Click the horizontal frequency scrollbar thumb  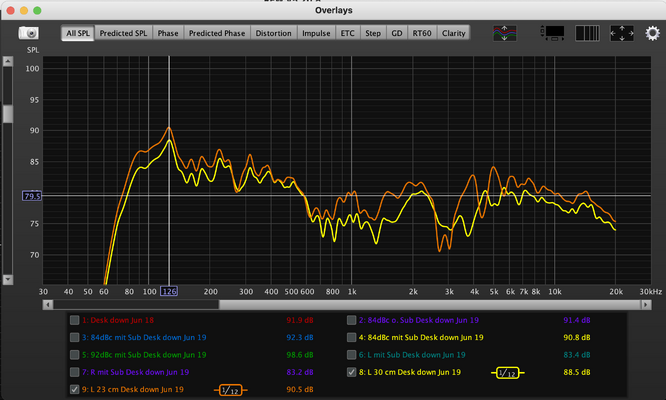click(x=429, y=304)
